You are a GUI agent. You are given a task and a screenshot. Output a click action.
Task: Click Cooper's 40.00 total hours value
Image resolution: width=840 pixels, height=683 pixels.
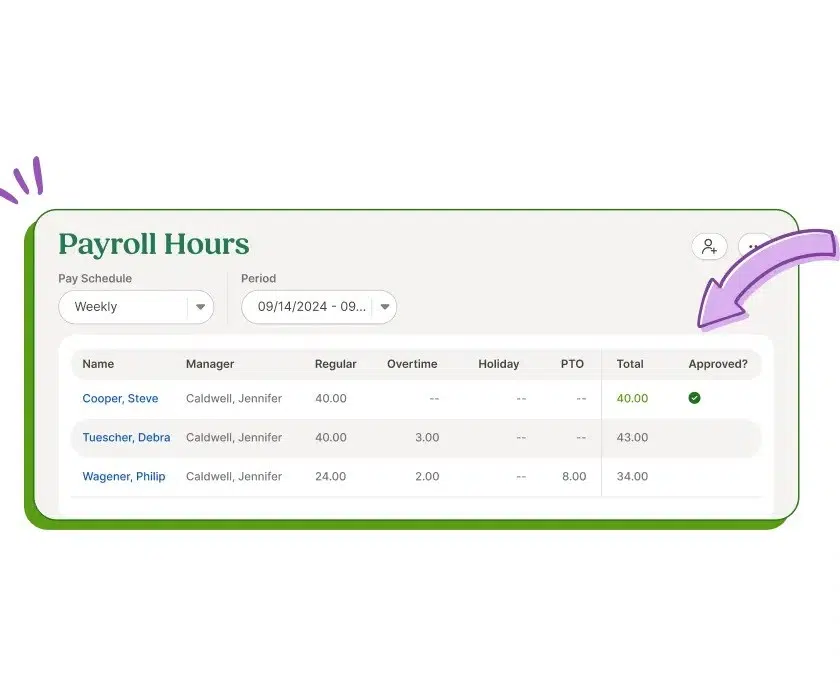click(632, 398)
